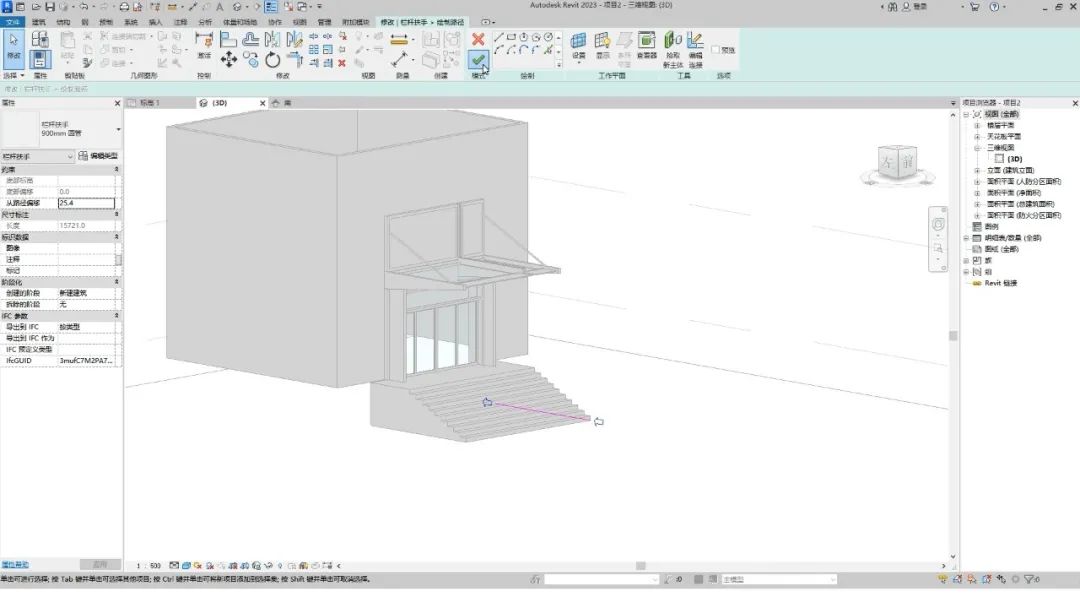Expand the Elevations (建筑立面) tree node
This screenshot has width=1080, height=608.
(977, 170)
